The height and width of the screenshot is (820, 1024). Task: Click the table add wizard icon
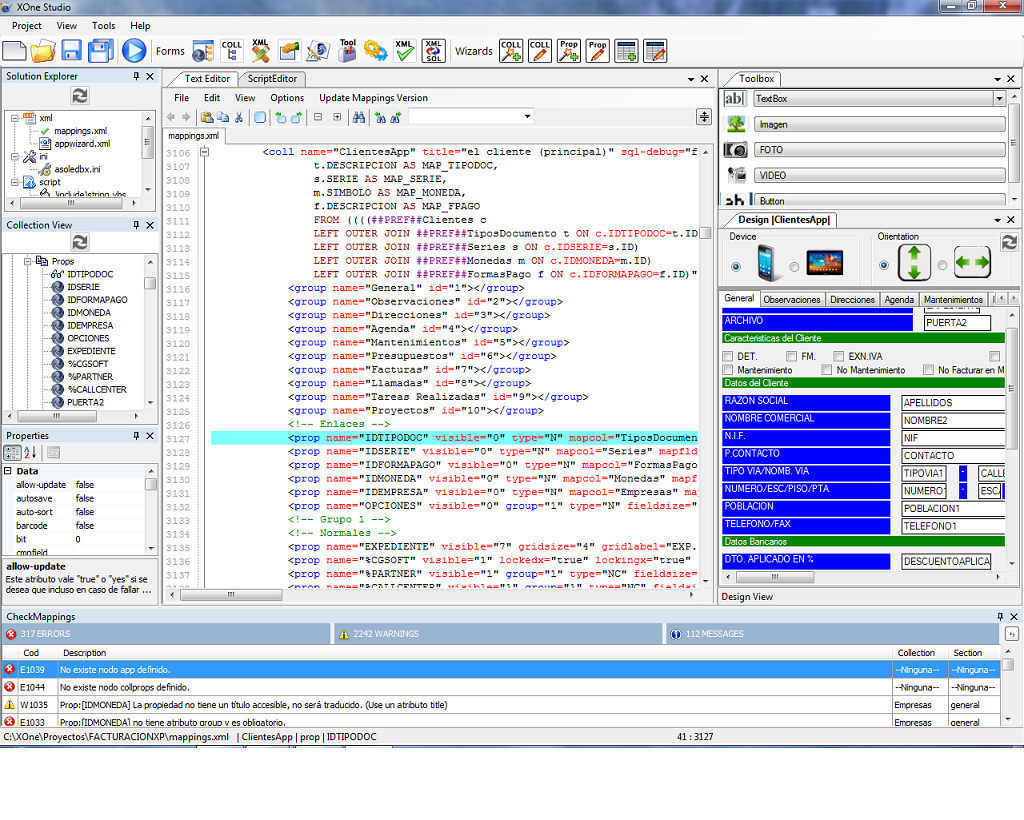pyautogui.click(x=626, y=51)
